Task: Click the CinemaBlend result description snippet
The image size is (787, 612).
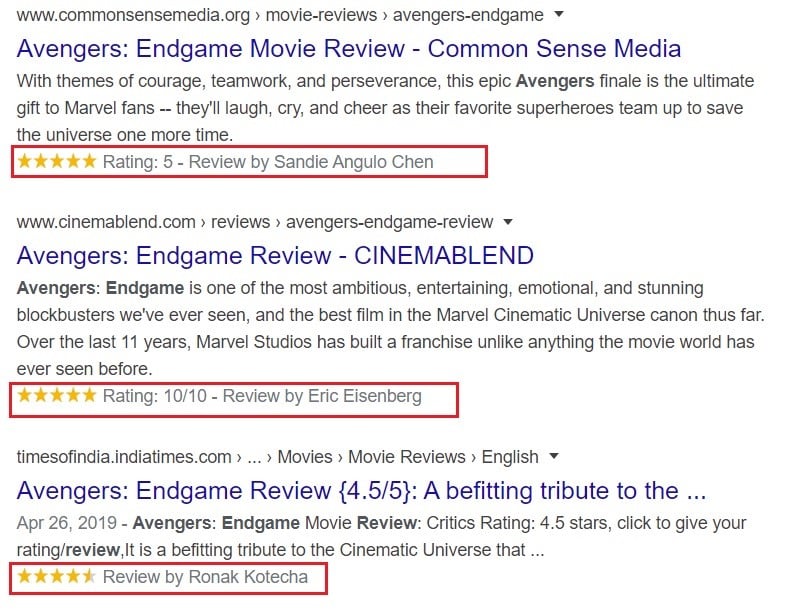Action: 390,327
